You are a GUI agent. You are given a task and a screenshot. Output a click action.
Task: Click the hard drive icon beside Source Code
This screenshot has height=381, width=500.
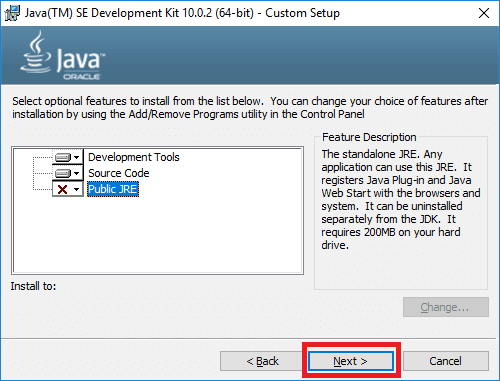[63, 173]
